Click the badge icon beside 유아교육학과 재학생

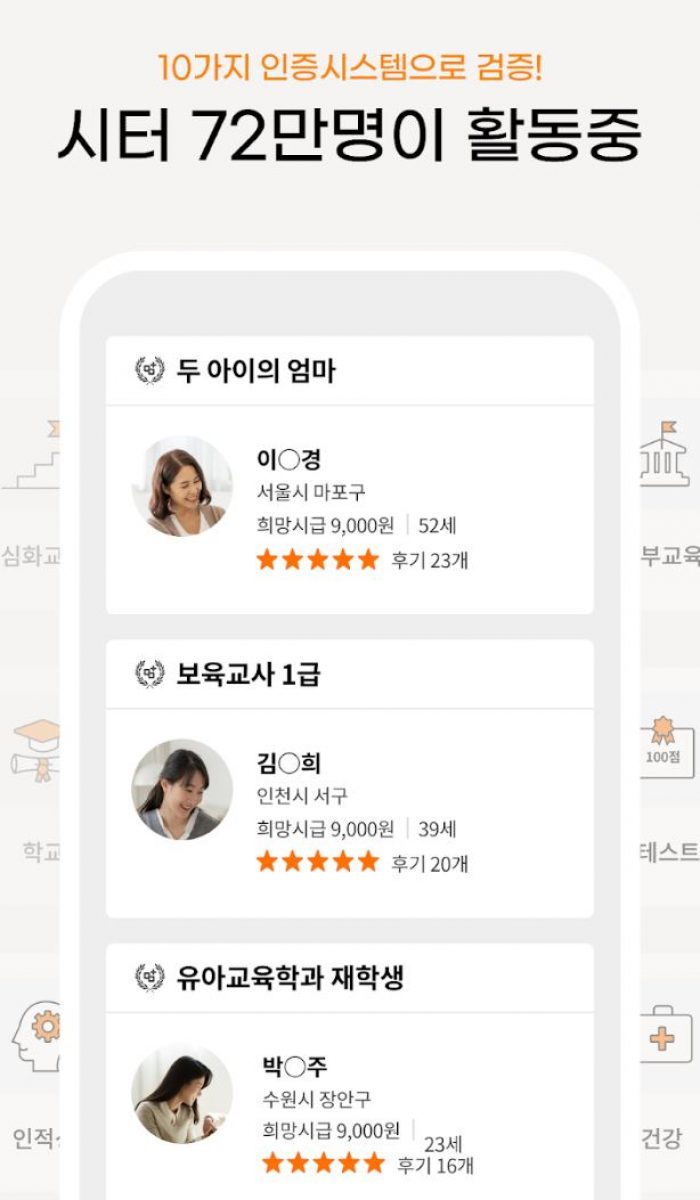(150, 977)
